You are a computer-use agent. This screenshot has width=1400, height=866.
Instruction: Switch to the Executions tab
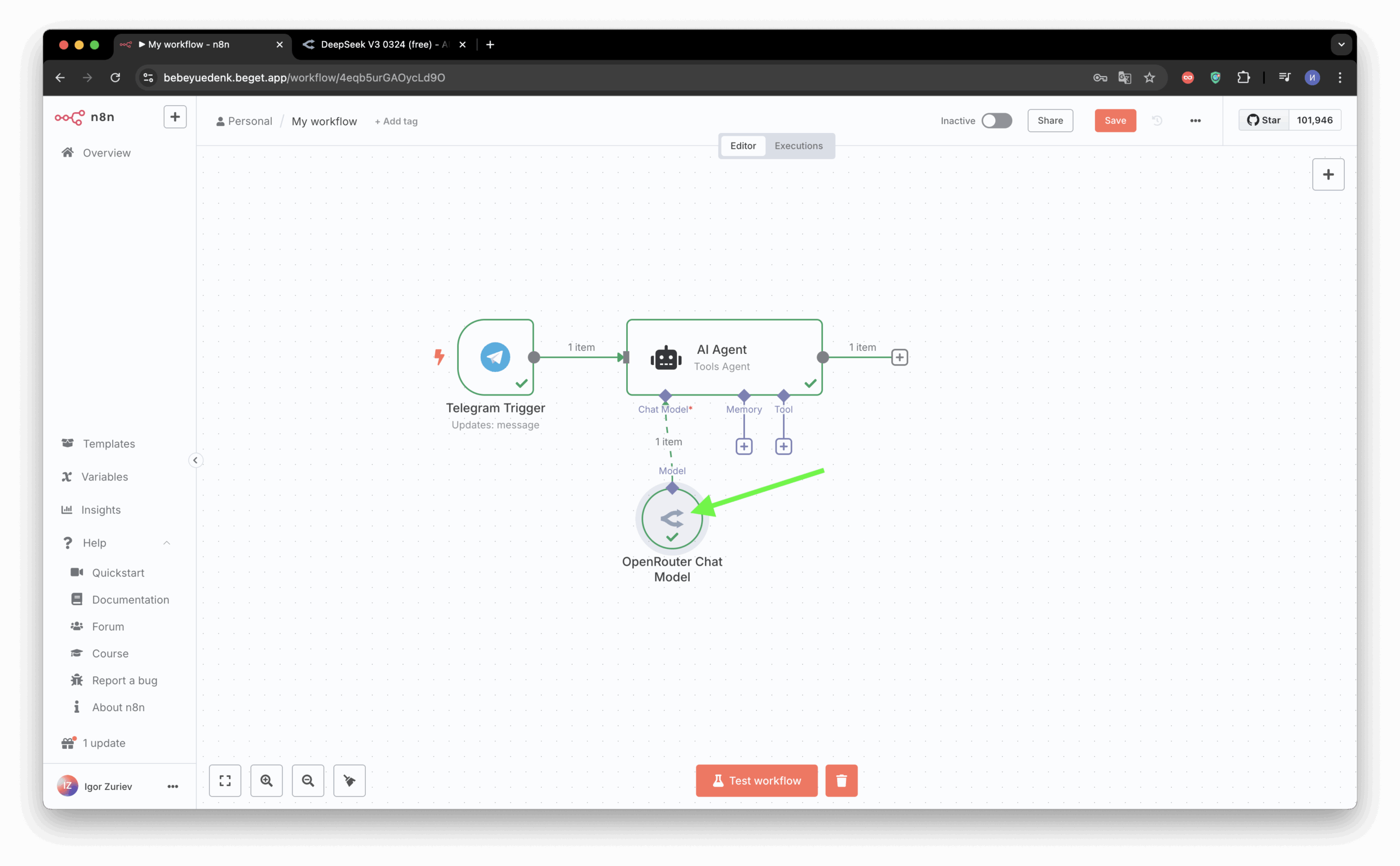click(798, 146)
